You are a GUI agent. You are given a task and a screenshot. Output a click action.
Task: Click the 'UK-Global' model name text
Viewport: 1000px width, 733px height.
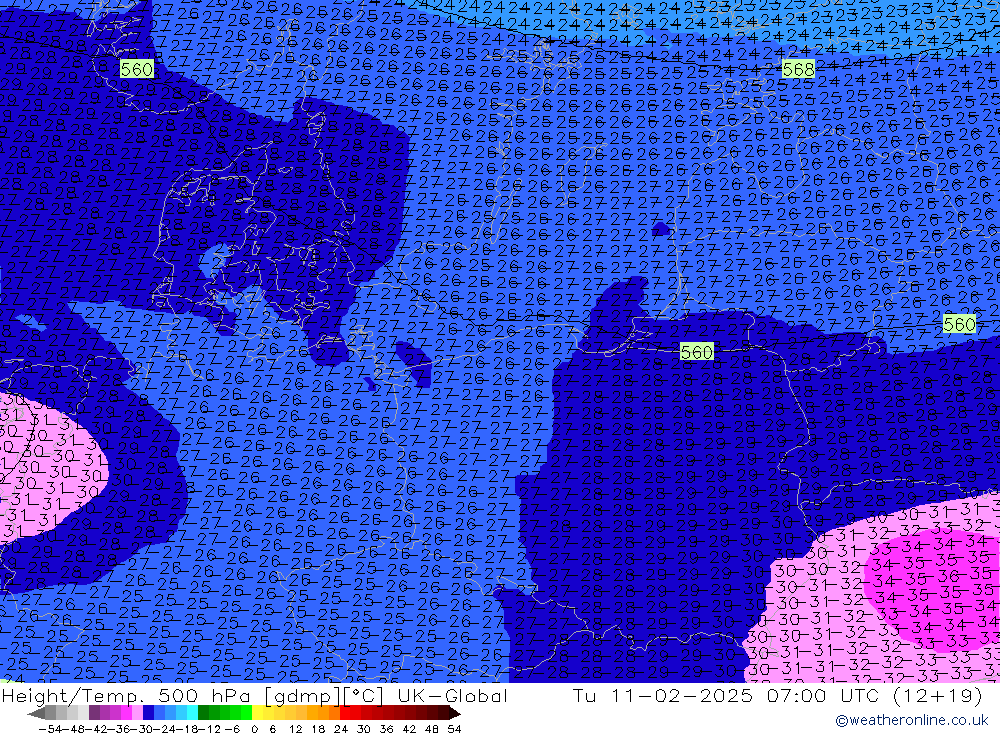(452, 695)
